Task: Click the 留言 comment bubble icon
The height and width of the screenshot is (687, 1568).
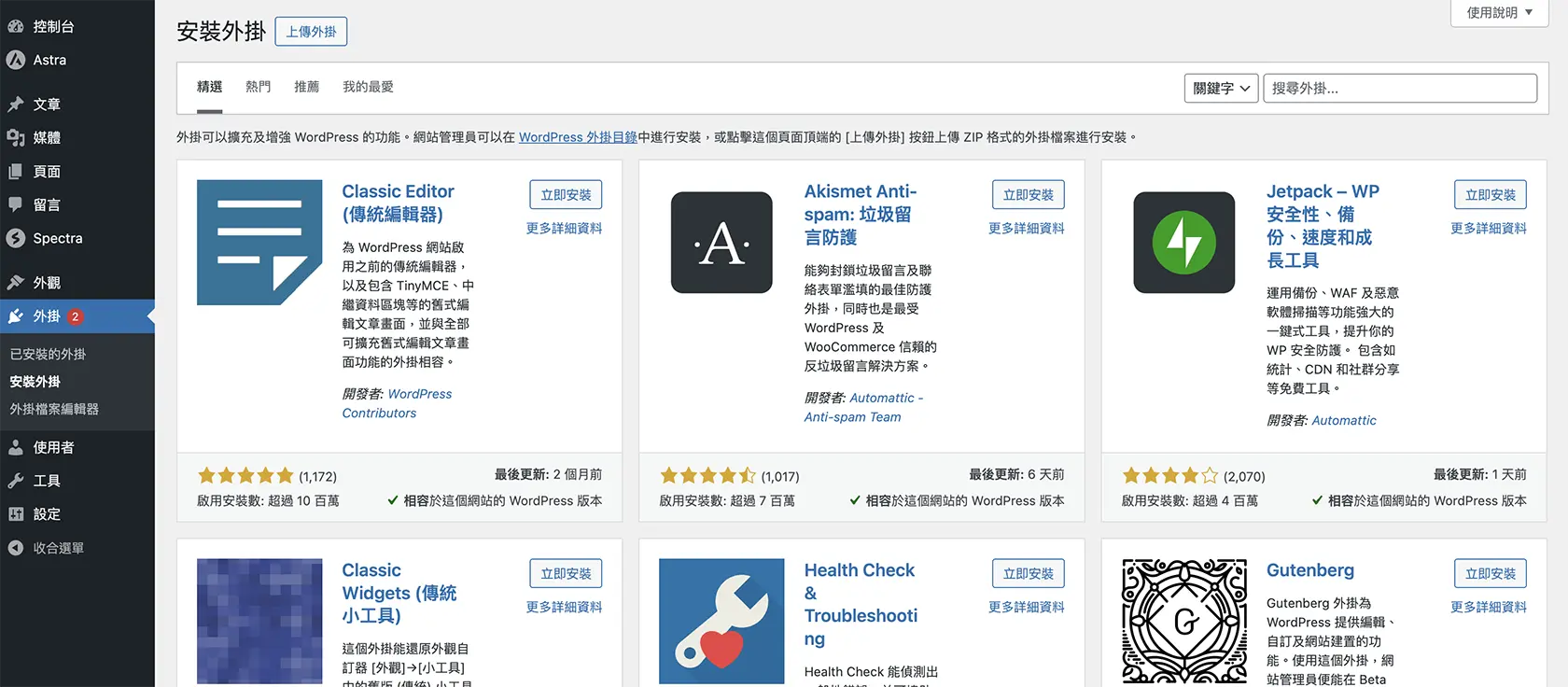Action: [x=16, y=204]
